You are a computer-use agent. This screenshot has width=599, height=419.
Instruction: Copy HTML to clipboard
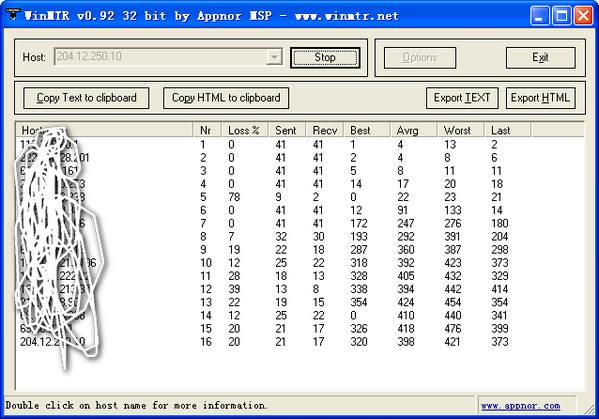point(226,98)
